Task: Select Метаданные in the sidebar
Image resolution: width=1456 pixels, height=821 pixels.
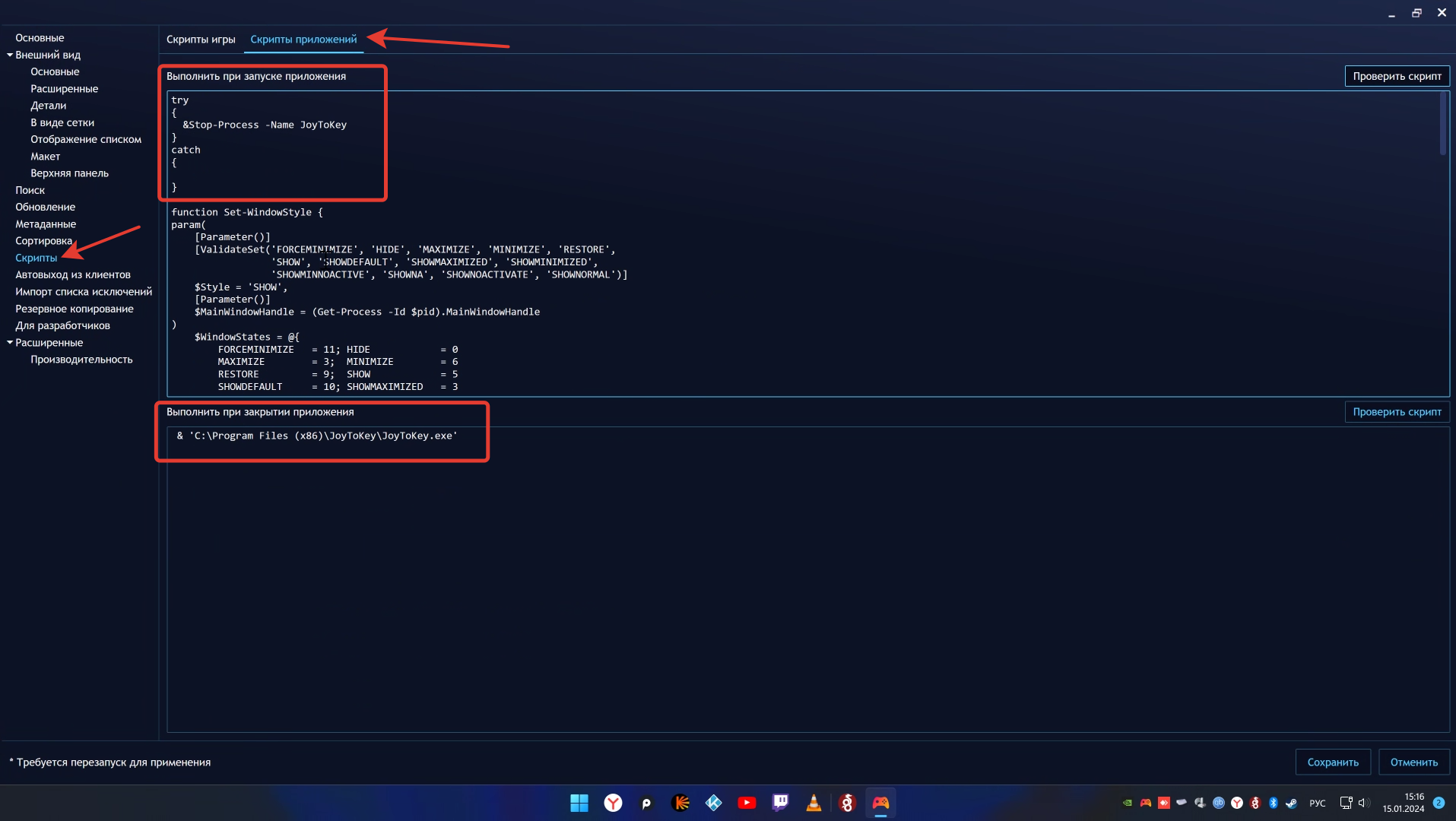Action: (46, 224)
